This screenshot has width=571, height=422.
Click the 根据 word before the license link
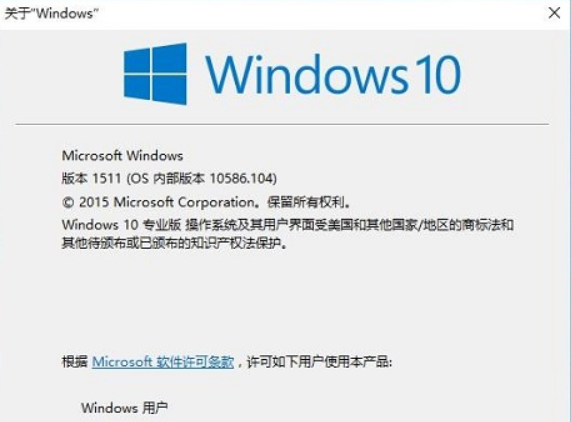pyautogui.click(x=75, y=362)
